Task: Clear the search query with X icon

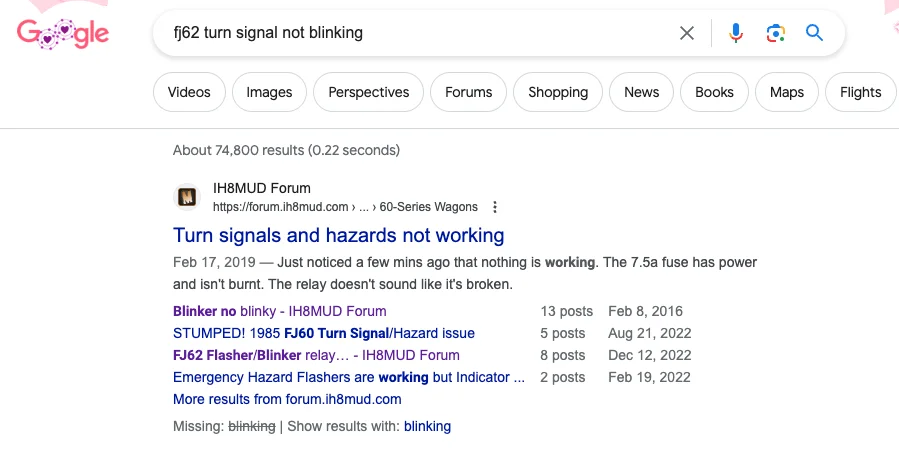Action: coord(687,33)
